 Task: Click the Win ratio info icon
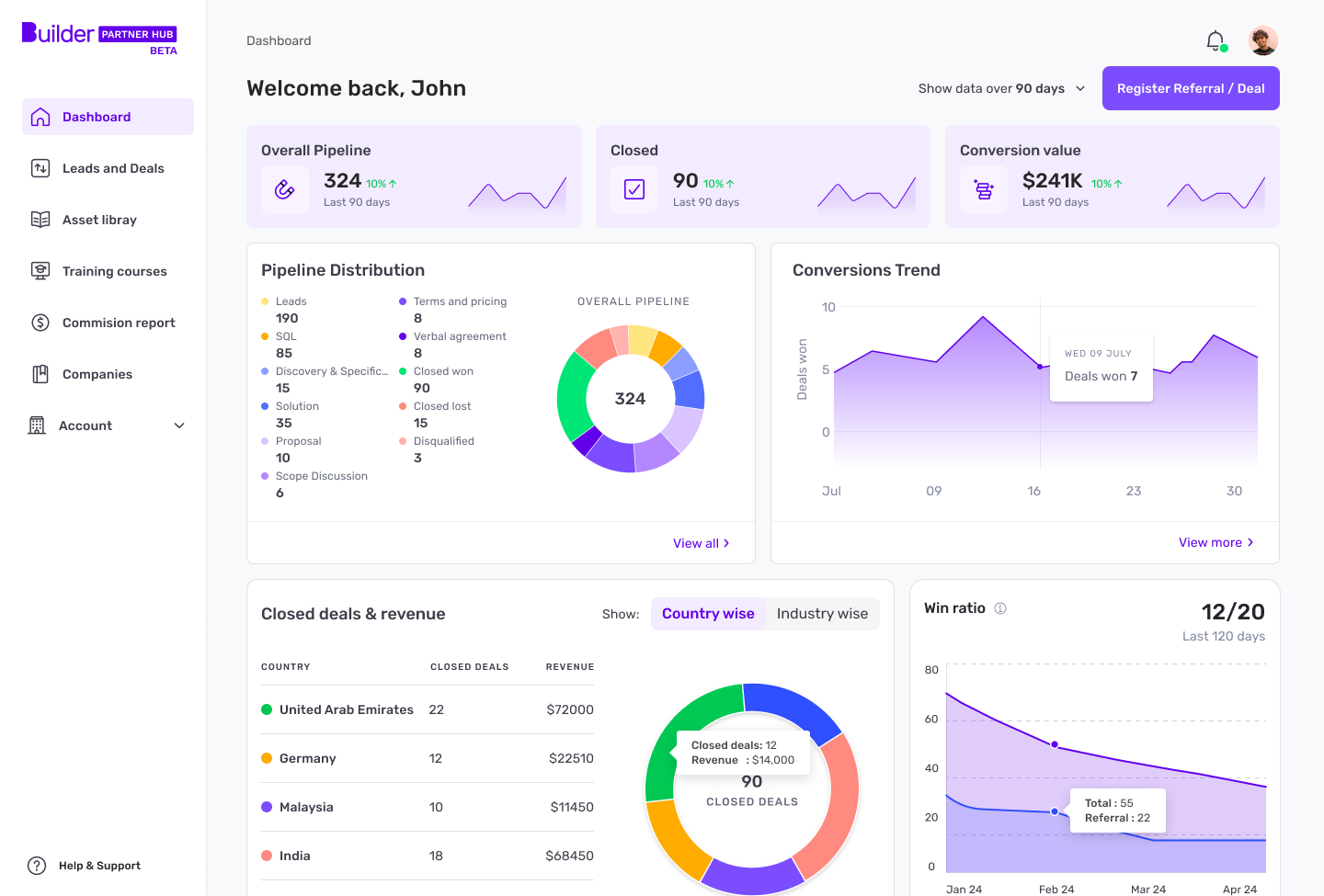coord(999,607)
